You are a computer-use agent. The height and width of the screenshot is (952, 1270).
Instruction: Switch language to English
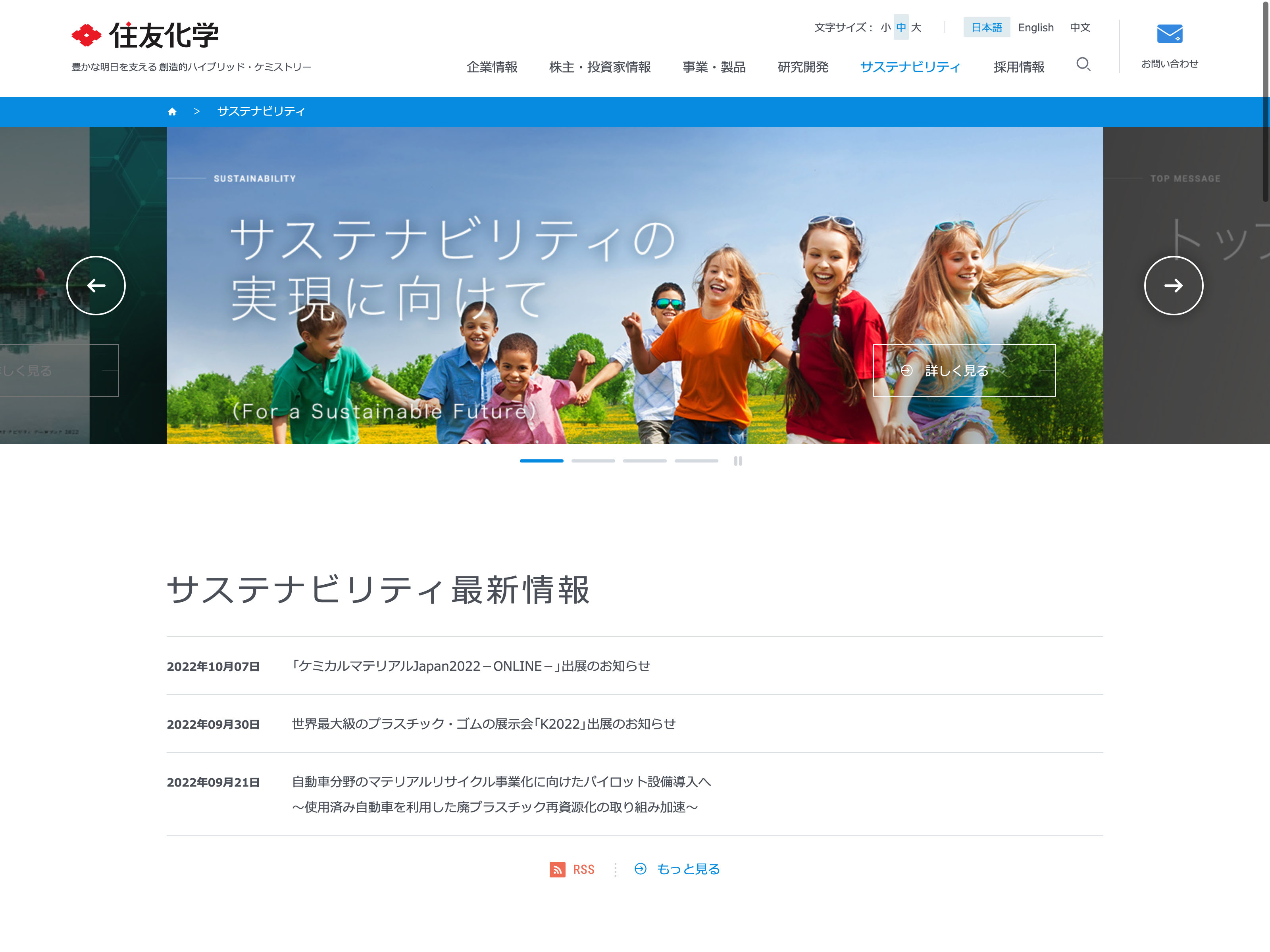click(1035, 27)
